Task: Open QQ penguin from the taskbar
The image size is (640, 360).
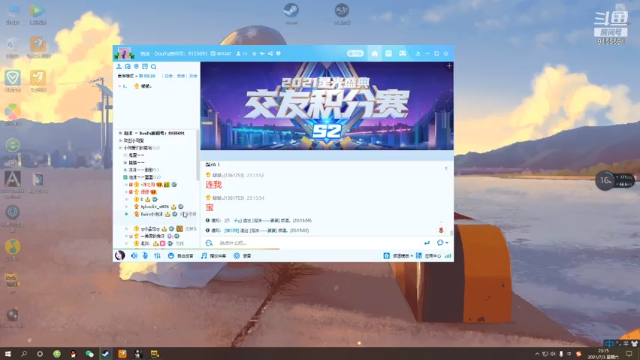Action: (x=73, y=354)
